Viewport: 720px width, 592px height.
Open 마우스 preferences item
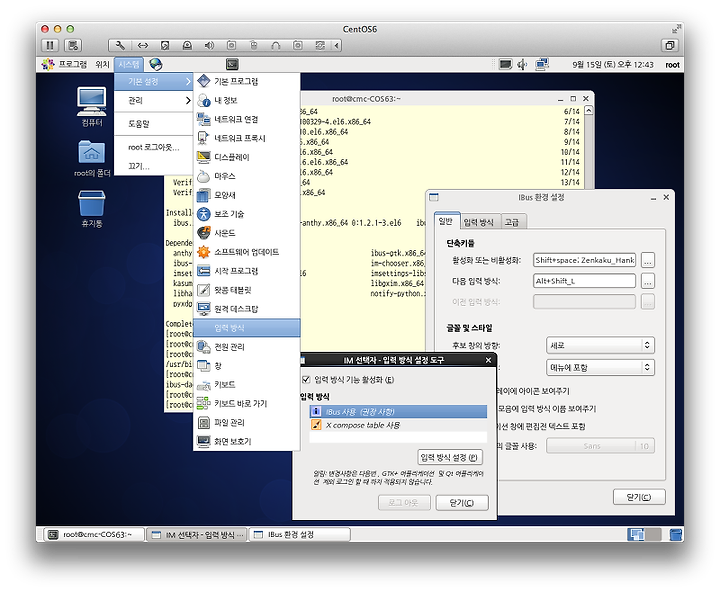coord(247,176)
